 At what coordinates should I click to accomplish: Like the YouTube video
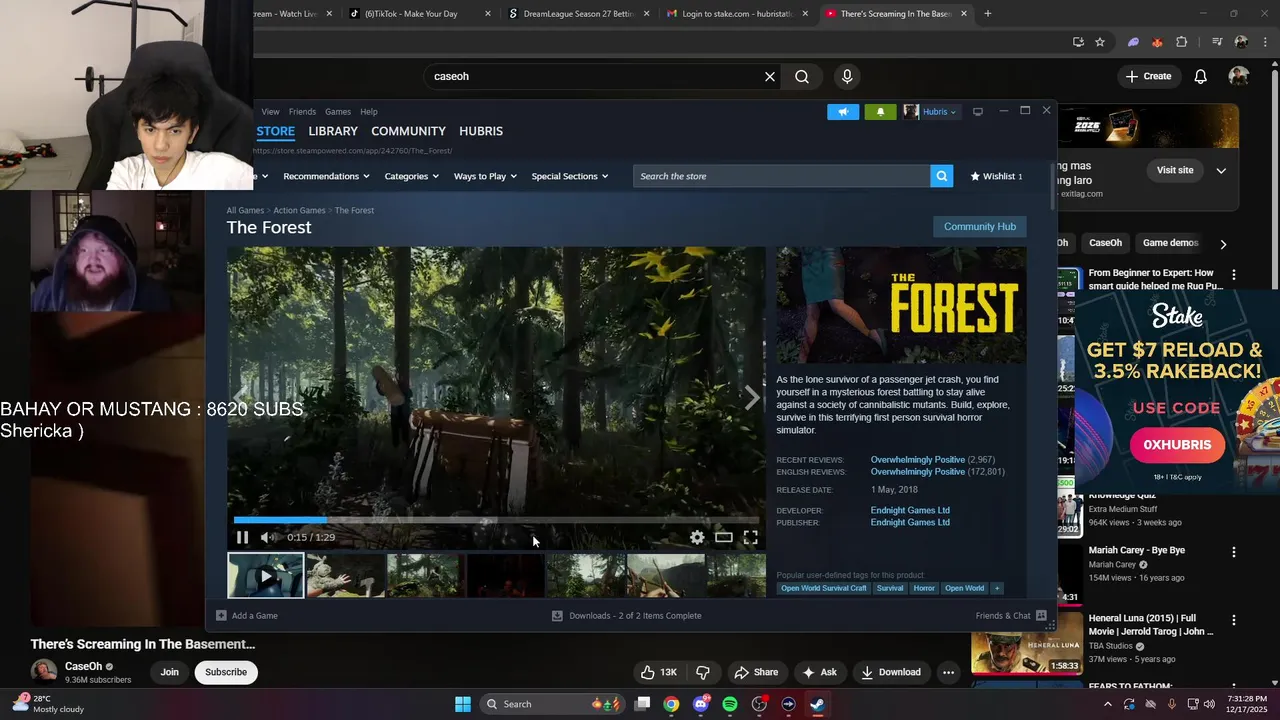[x=659, y=672]
